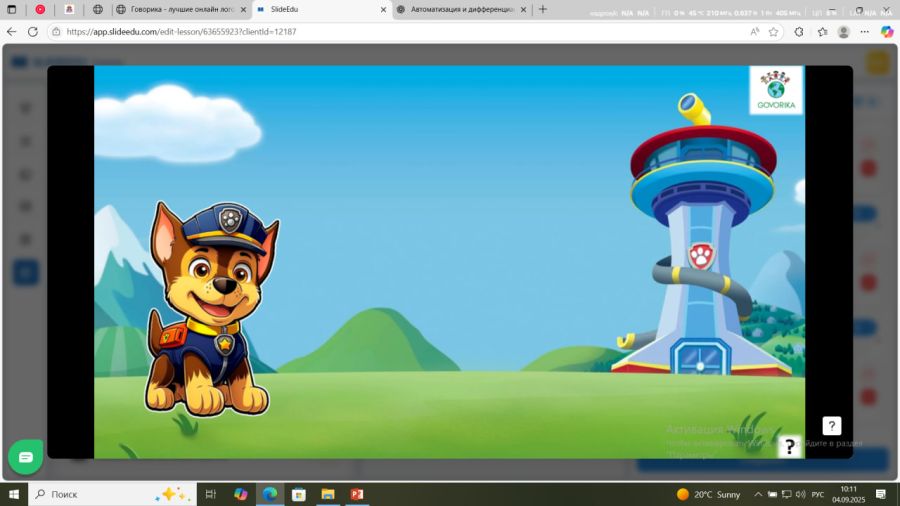The image size is (900, 506).
Task: Open File Explorer from the taskbar
Action: click(328, 494)
